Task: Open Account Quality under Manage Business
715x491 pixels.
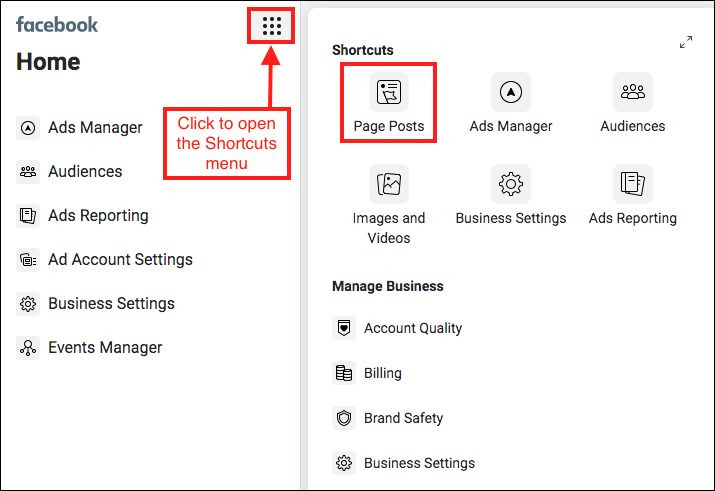Action: (x=413, y=328)
